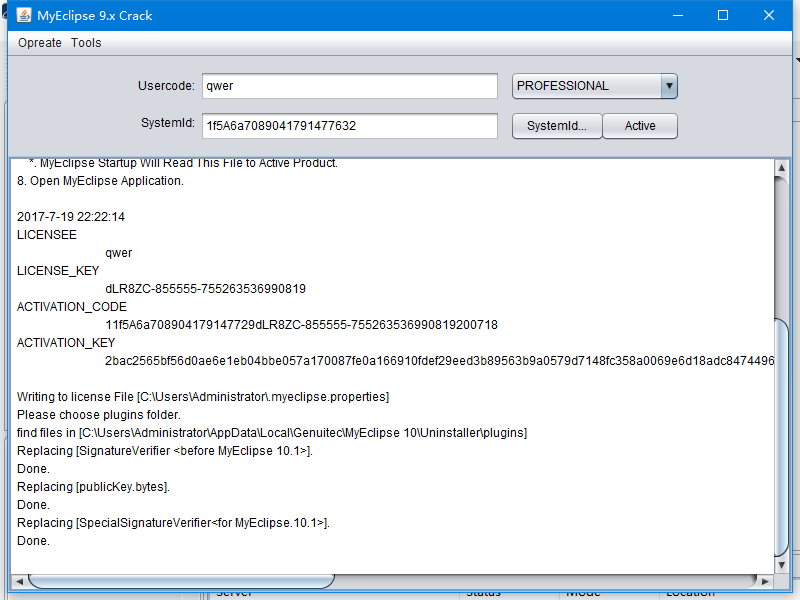800x600 pixels.
Task: Click the licensee value 'qwer' in log
Action: point(118,253)
